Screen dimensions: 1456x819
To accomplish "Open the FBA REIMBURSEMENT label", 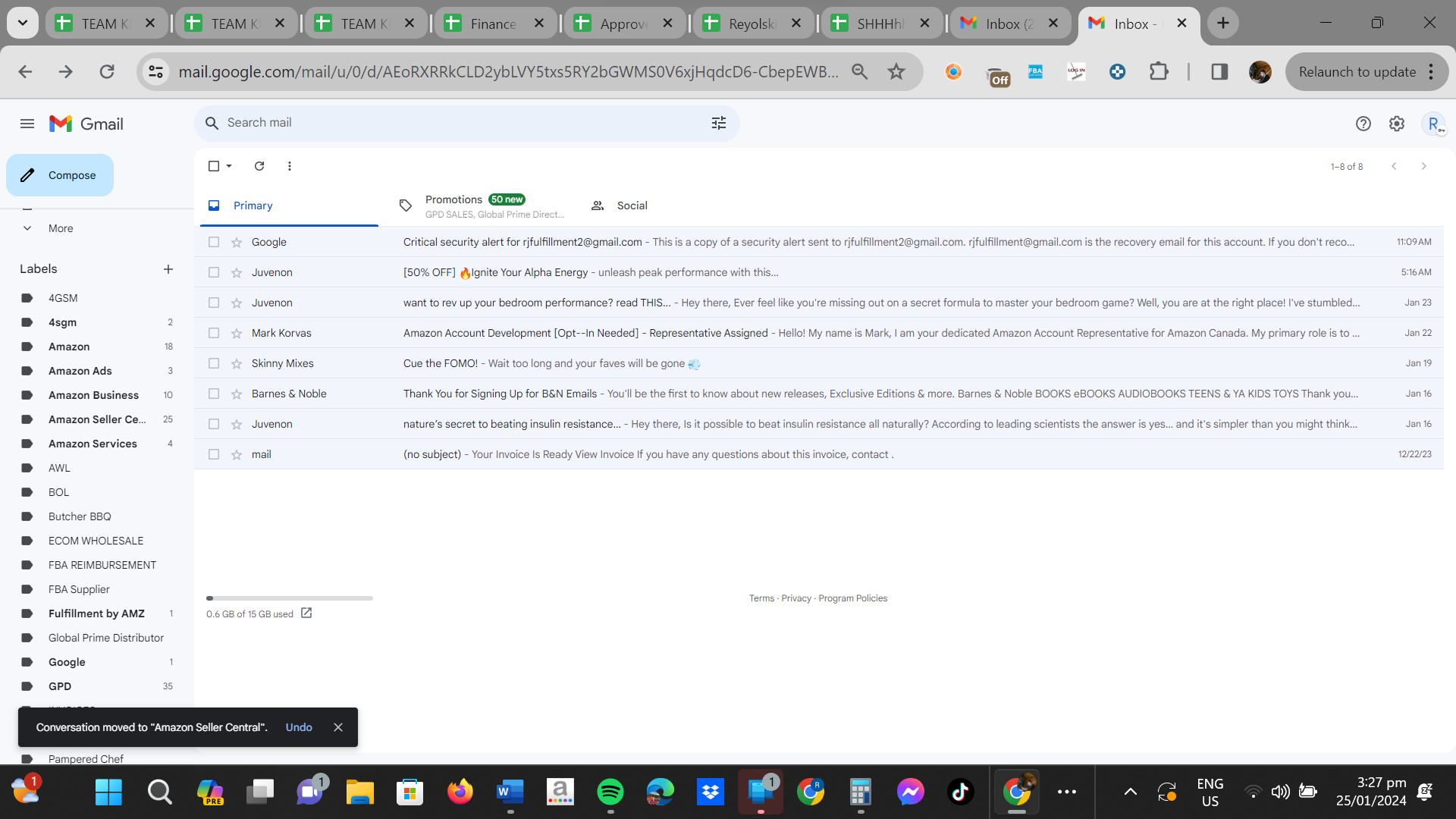I will click(102, 565).
